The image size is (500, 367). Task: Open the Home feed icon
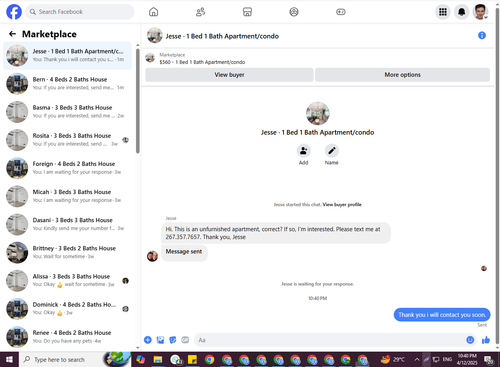coord(153,12)
